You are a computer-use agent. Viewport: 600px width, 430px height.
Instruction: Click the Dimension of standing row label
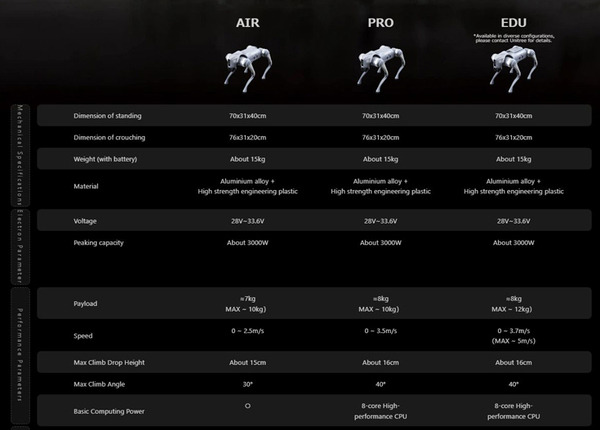click(109, 116)
